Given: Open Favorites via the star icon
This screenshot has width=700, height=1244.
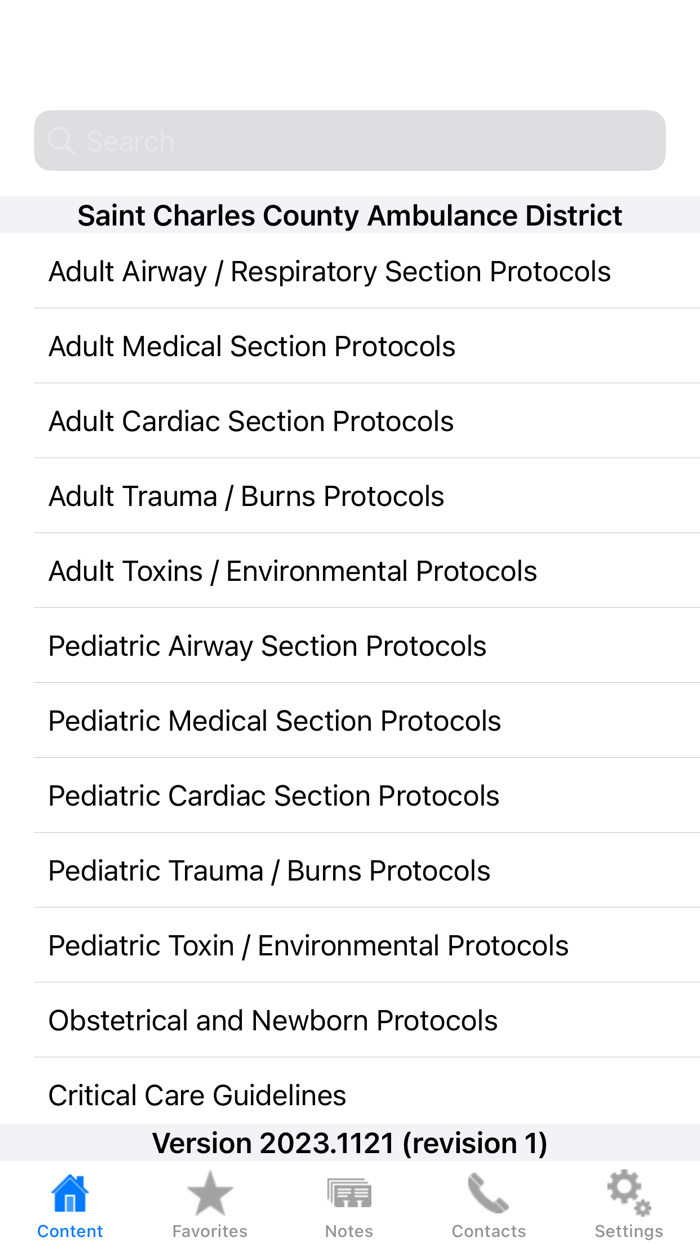Looking at the screenshot, I should (x=209, y=1191).
